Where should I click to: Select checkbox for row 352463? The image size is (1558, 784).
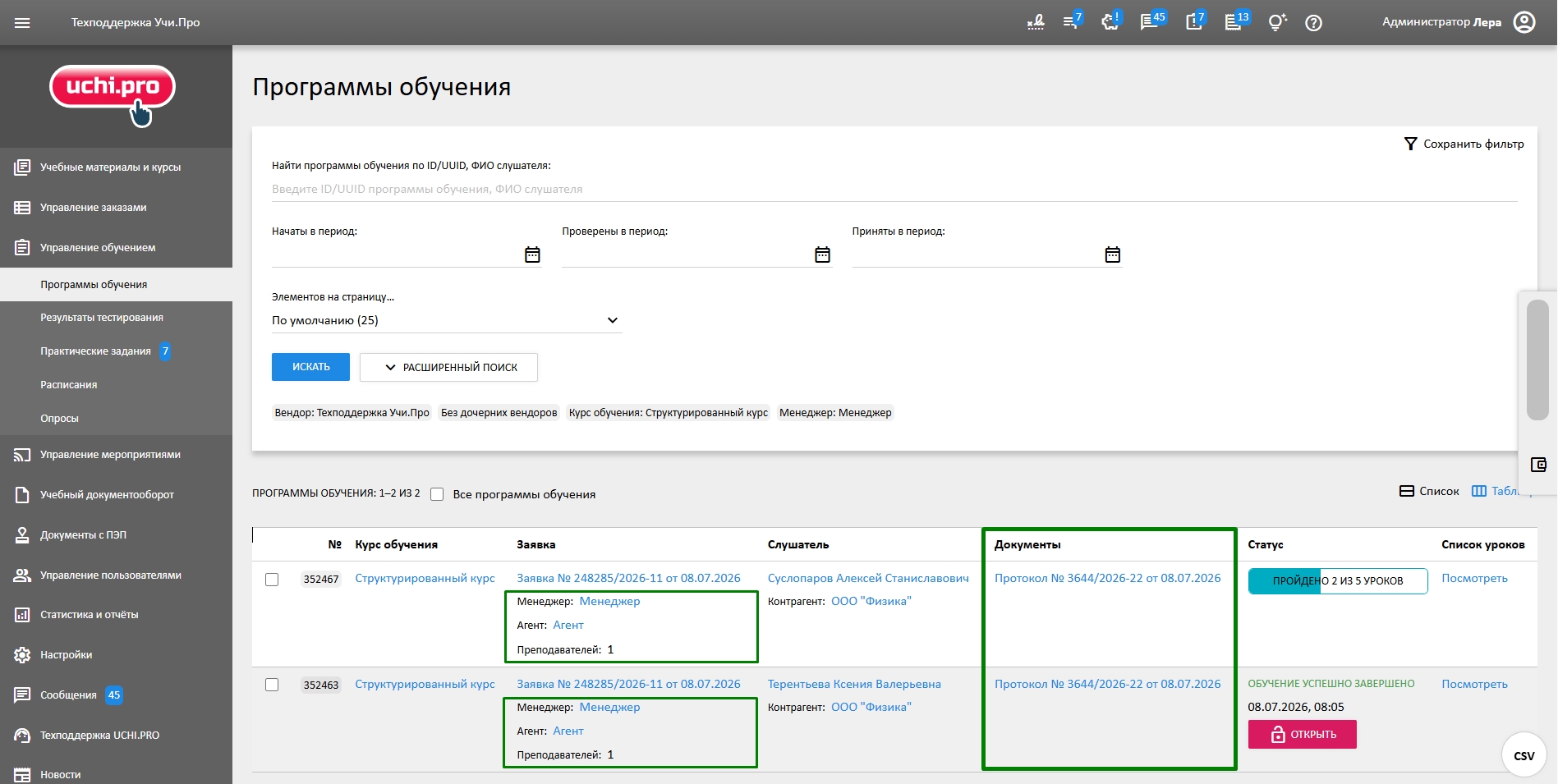click(x=272, y=685)
